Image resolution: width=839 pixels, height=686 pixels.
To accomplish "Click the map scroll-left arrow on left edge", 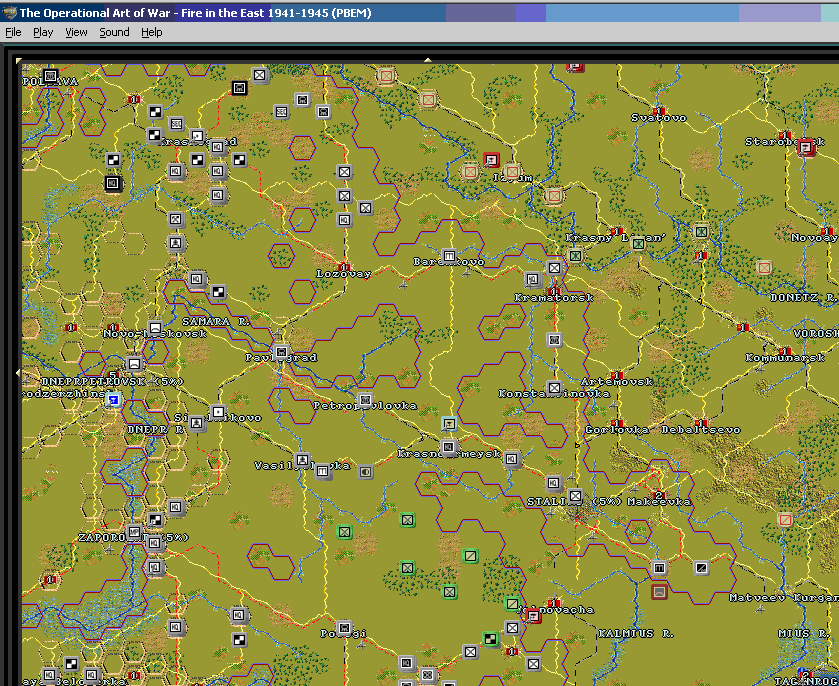I will [x=18, y=372].
